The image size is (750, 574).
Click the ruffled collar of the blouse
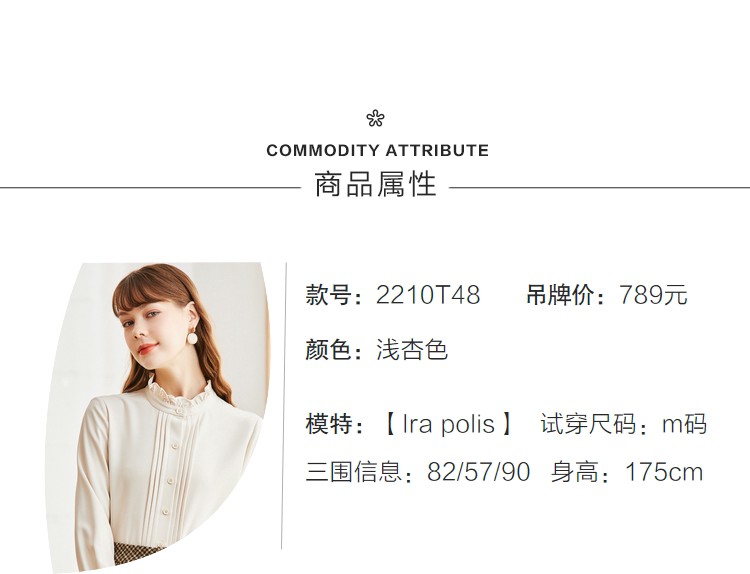pyautogui.click(x=180, y=393)
